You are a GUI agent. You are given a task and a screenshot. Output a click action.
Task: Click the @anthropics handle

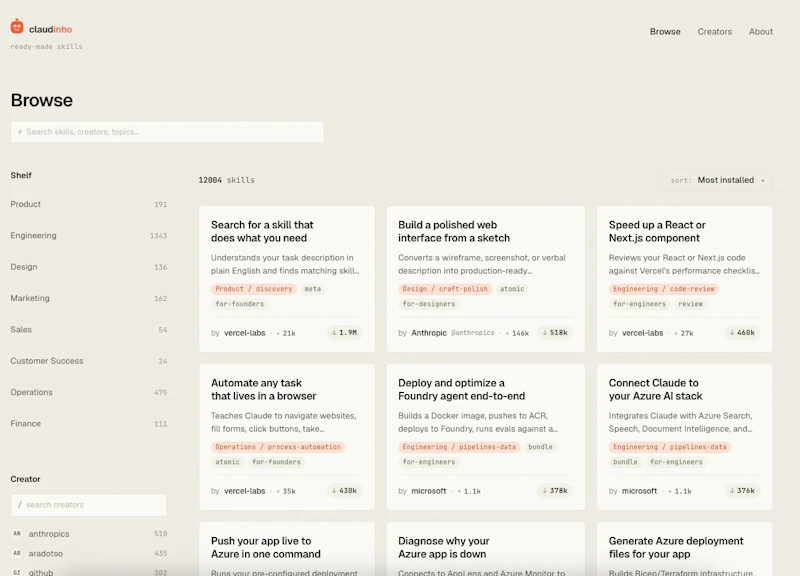pyautogui.click(x=472, y=333)
